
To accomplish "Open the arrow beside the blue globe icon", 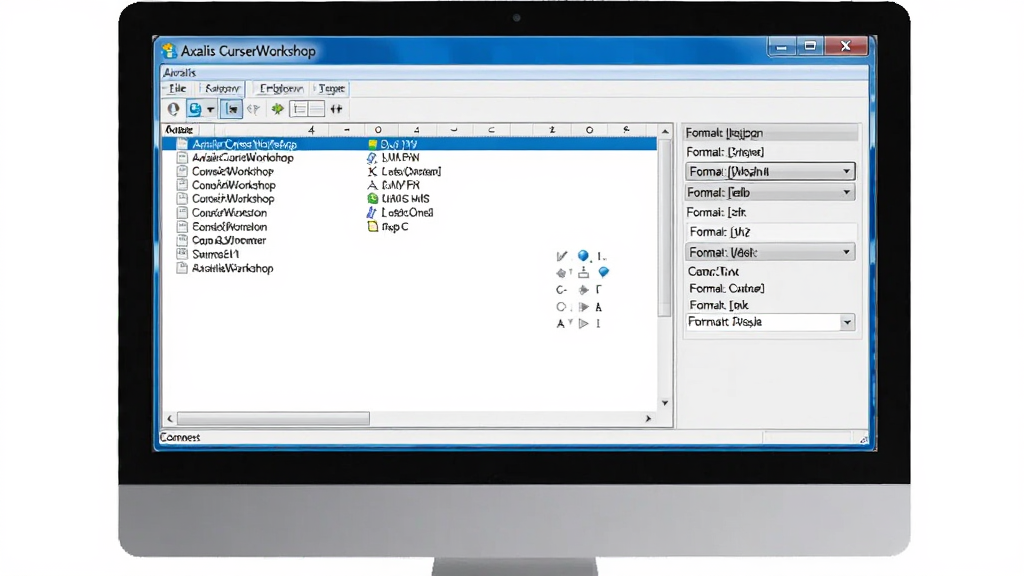I will pyautogui.click(x=210, y=110).
